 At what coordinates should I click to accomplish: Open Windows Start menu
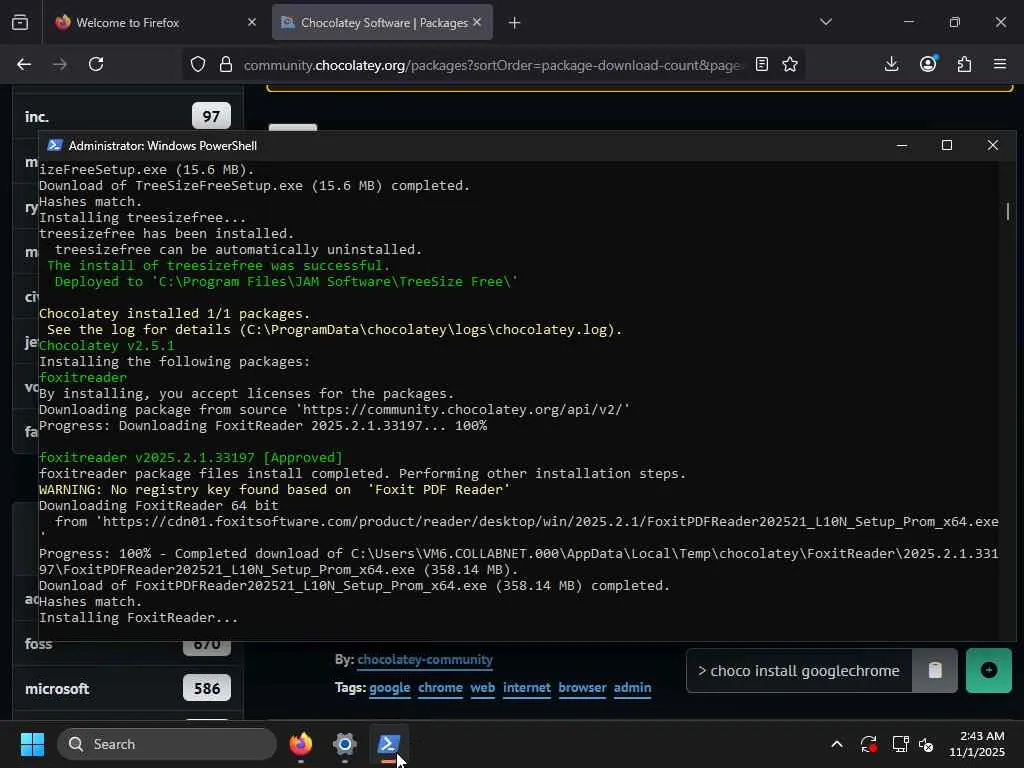[32, 744]
